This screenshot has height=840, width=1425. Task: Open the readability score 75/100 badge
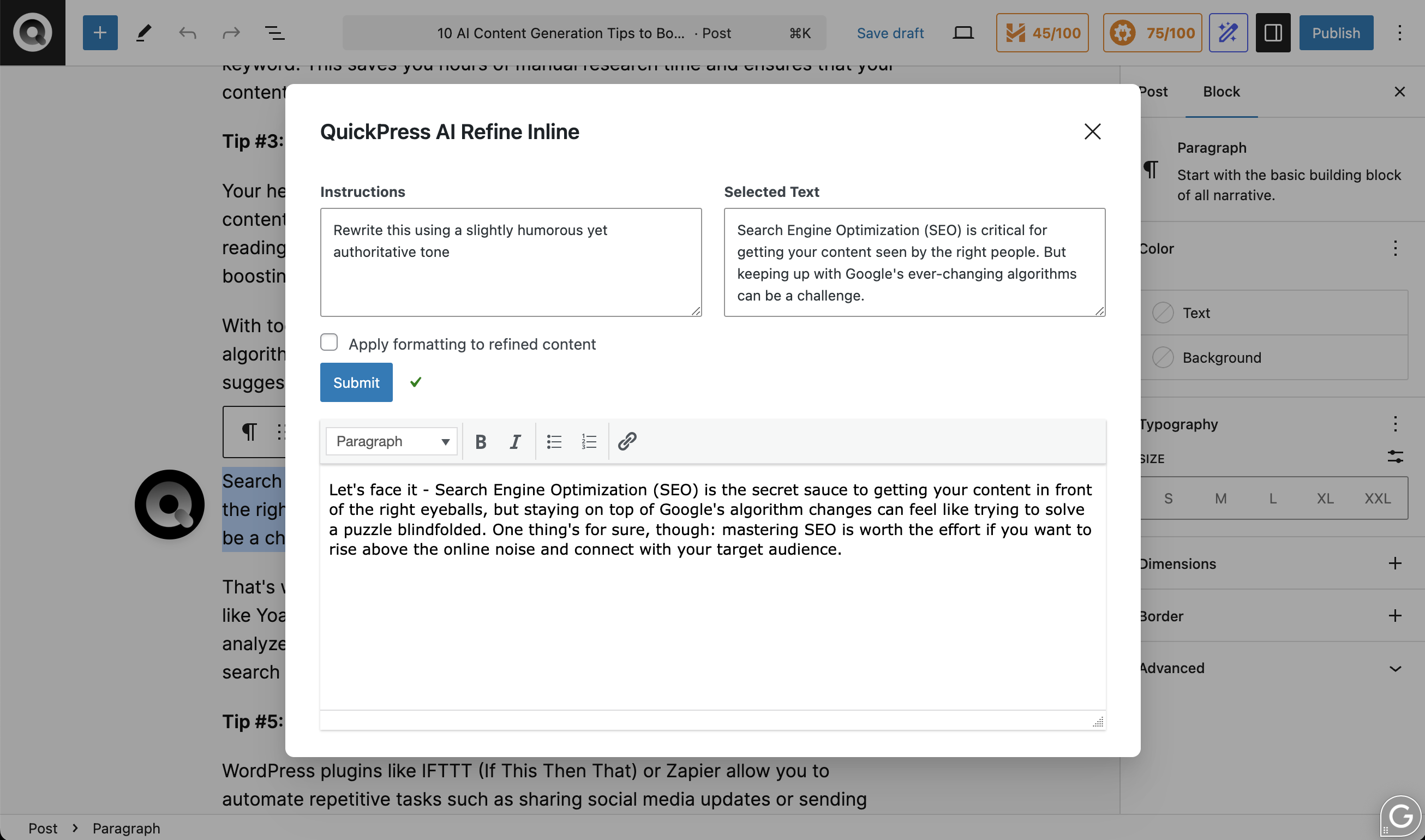pyautogui.click(x=1152, y=33)
